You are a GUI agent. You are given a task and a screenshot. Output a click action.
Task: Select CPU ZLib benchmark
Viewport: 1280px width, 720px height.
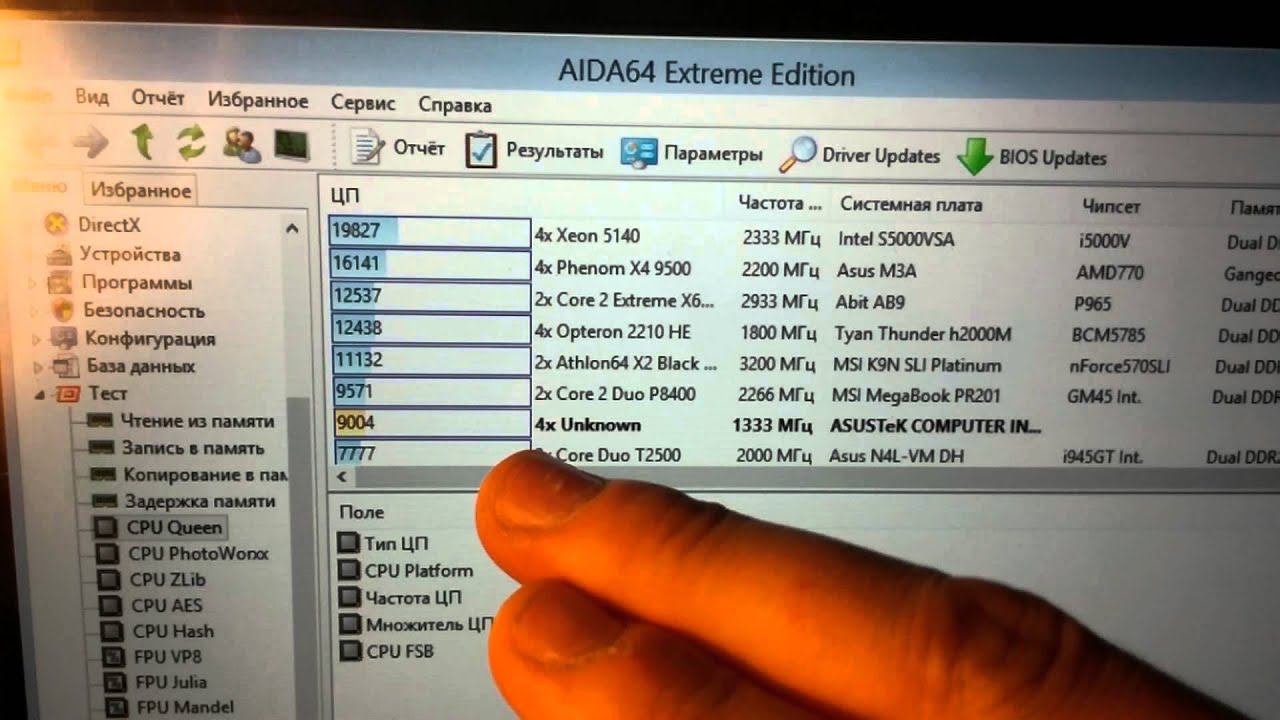click(168, 579)
